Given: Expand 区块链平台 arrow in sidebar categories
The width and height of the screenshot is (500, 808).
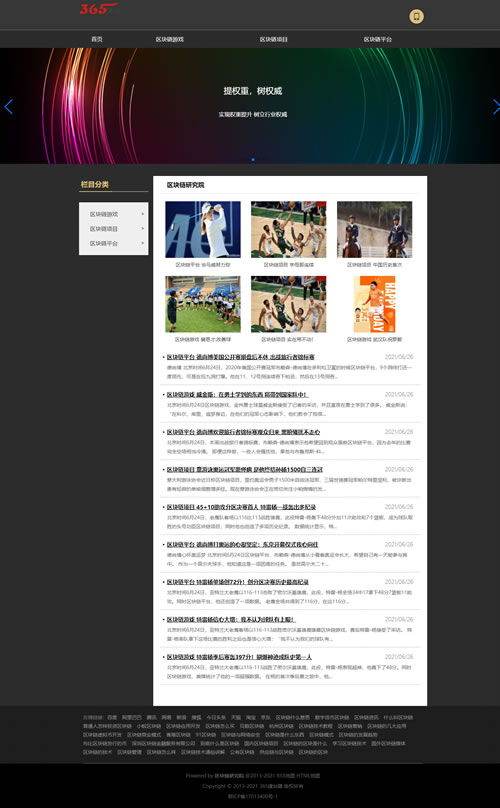Looking at the screenshot, I should [x=143, y=243].
